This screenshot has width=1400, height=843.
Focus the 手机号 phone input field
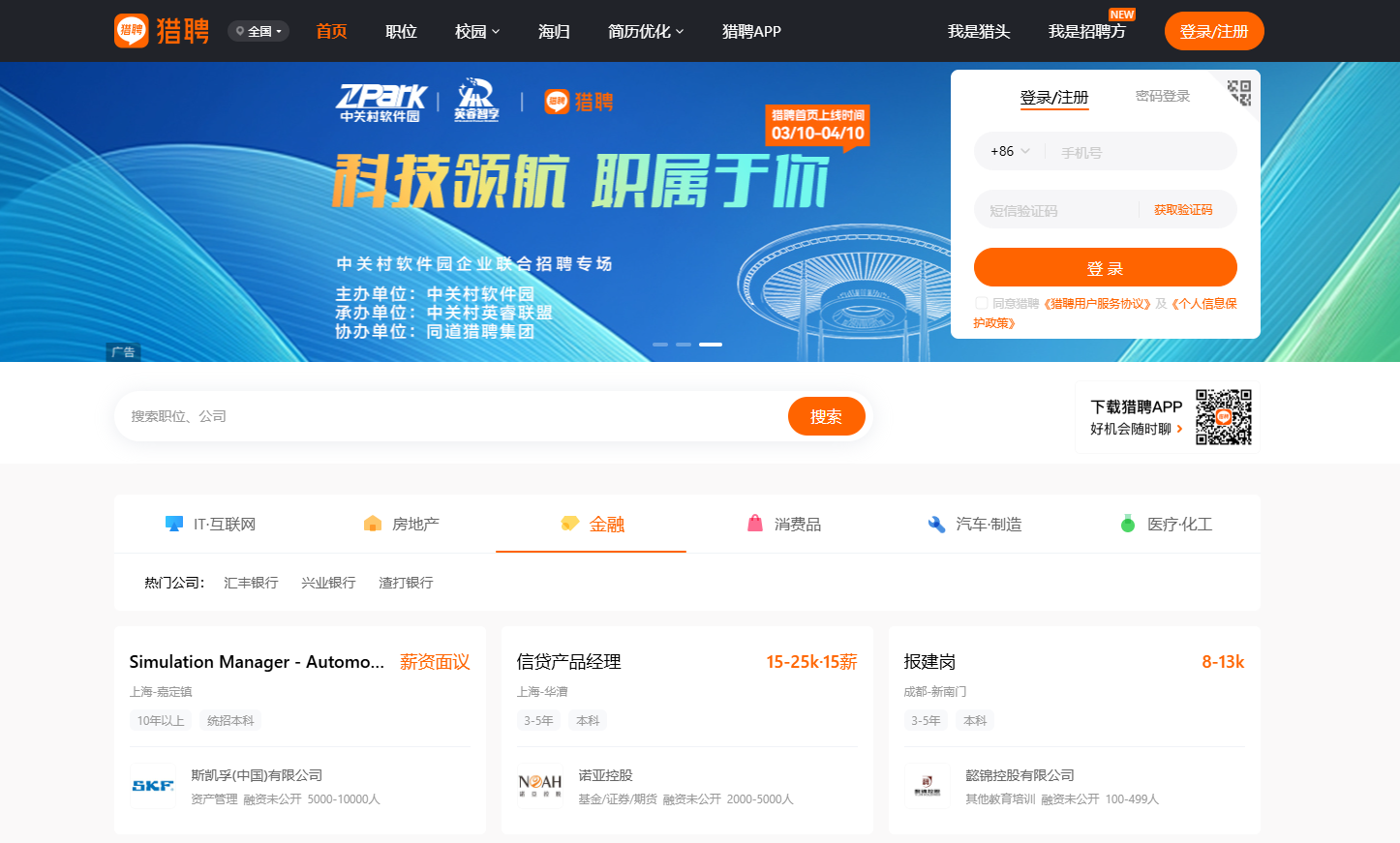pyautogui.click(x=1142, y=152)
